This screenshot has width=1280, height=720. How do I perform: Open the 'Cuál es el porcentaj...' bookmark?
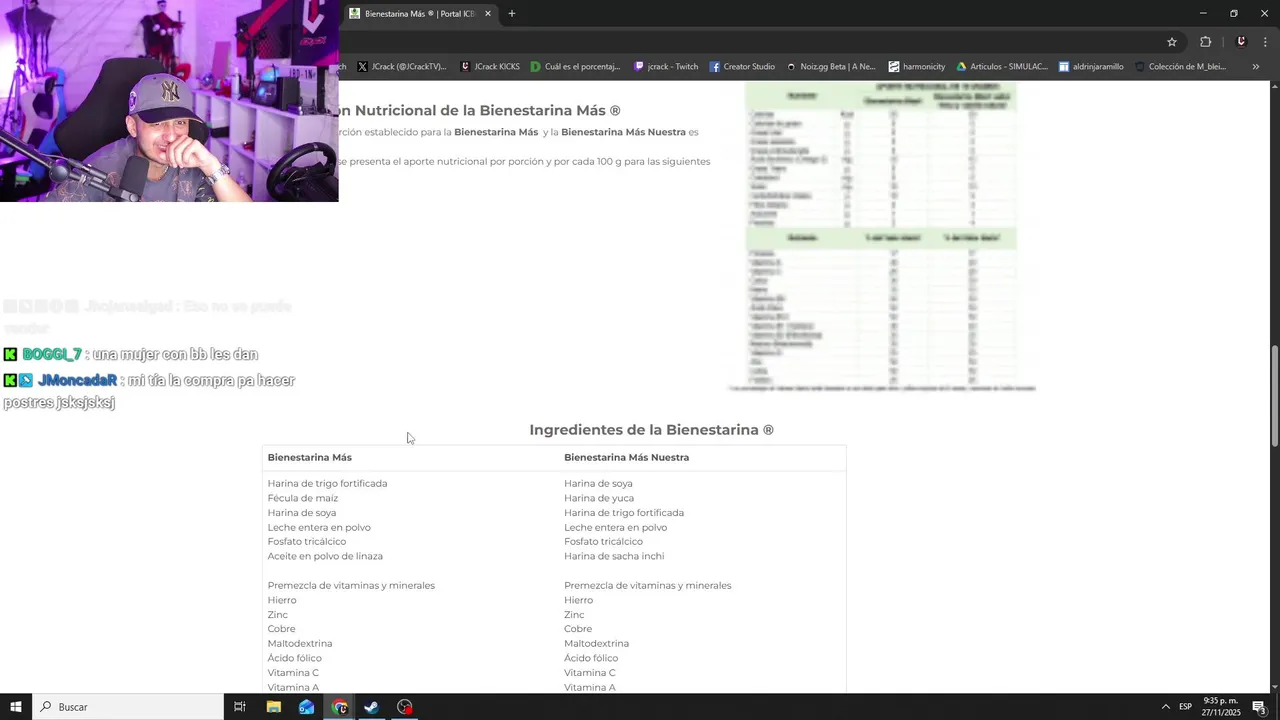(576, 67)
